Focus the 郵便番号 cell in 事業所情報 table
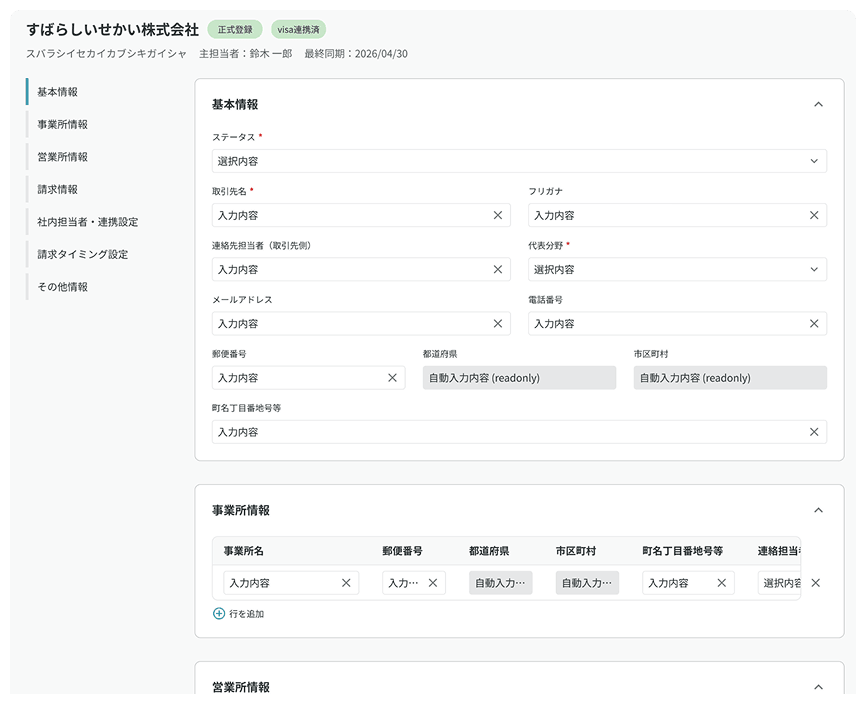 [x=414, y=583]
